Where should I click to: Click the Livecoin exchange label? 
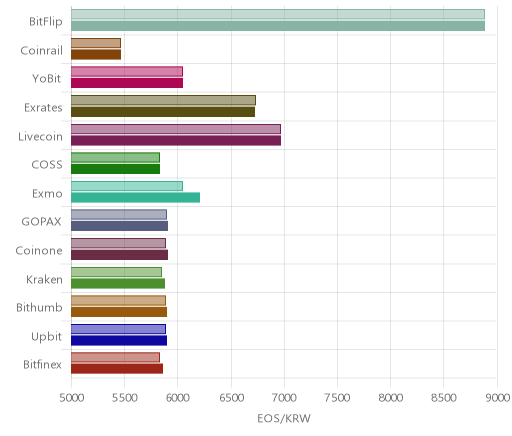coord(40,137)
